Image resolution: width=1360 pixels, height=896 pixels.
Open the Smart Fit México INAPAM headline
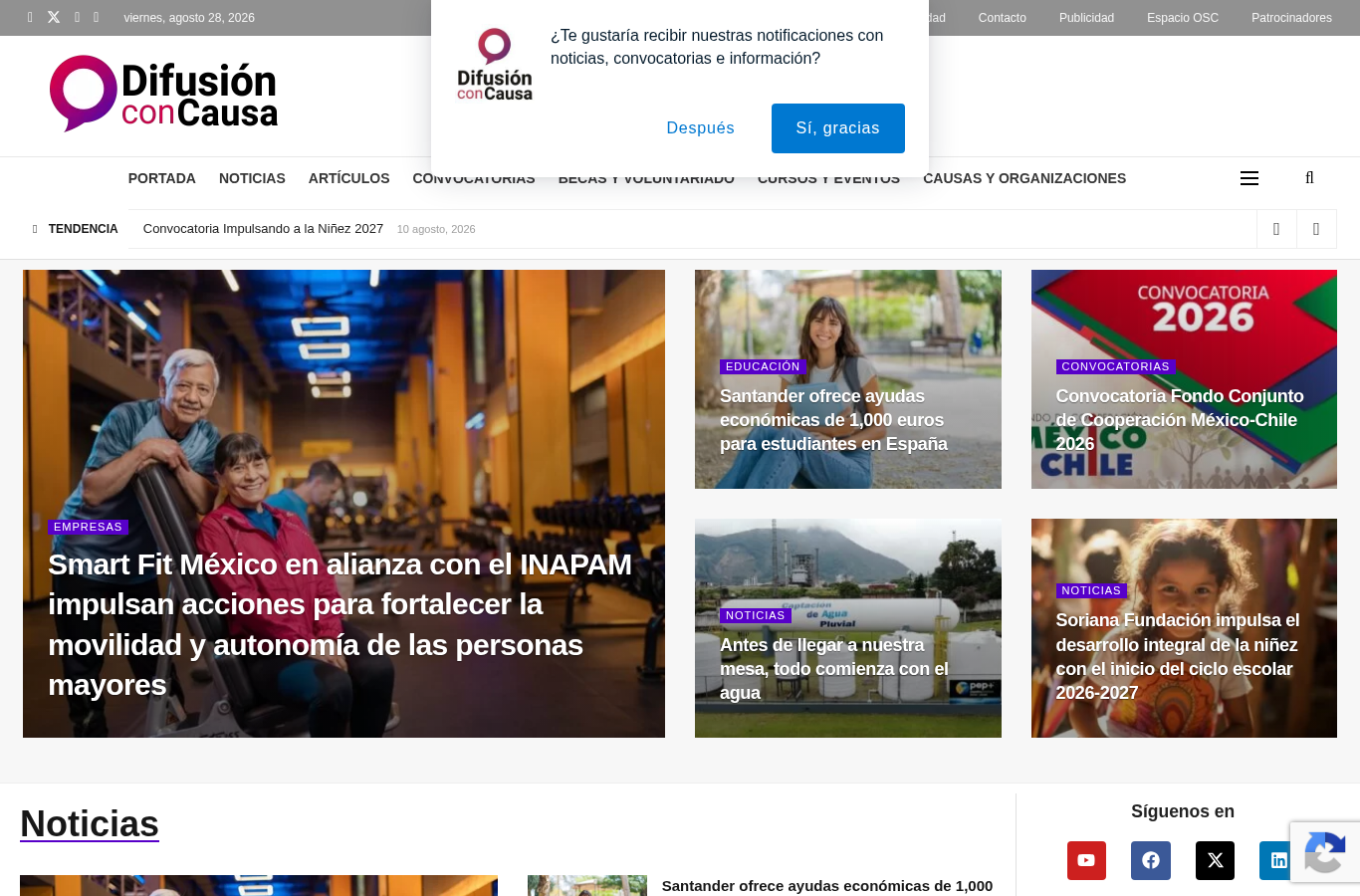click(340, 624)
